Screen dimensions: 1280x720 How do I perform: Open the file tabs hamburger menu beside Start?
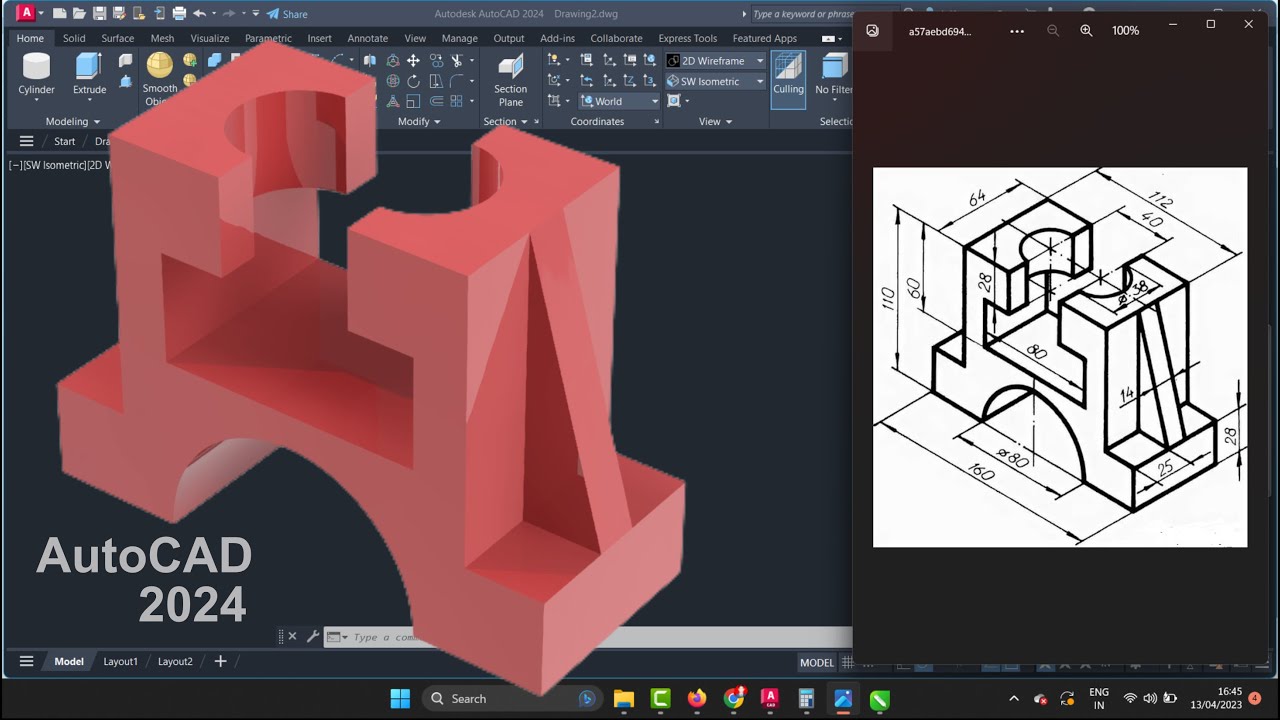[x=26, y=141]
